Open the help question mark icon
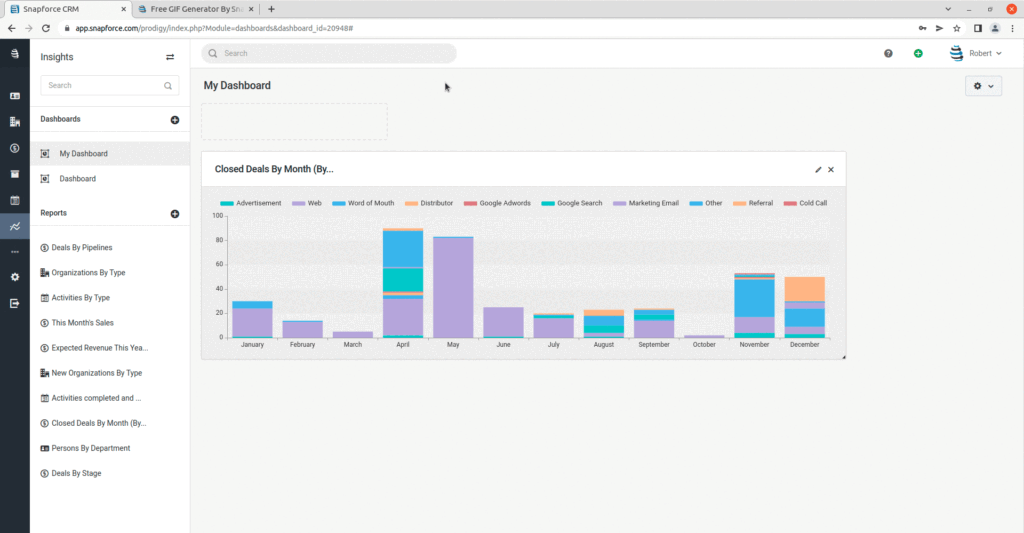This screenshot has width=1024, height=533. point(888,53)
